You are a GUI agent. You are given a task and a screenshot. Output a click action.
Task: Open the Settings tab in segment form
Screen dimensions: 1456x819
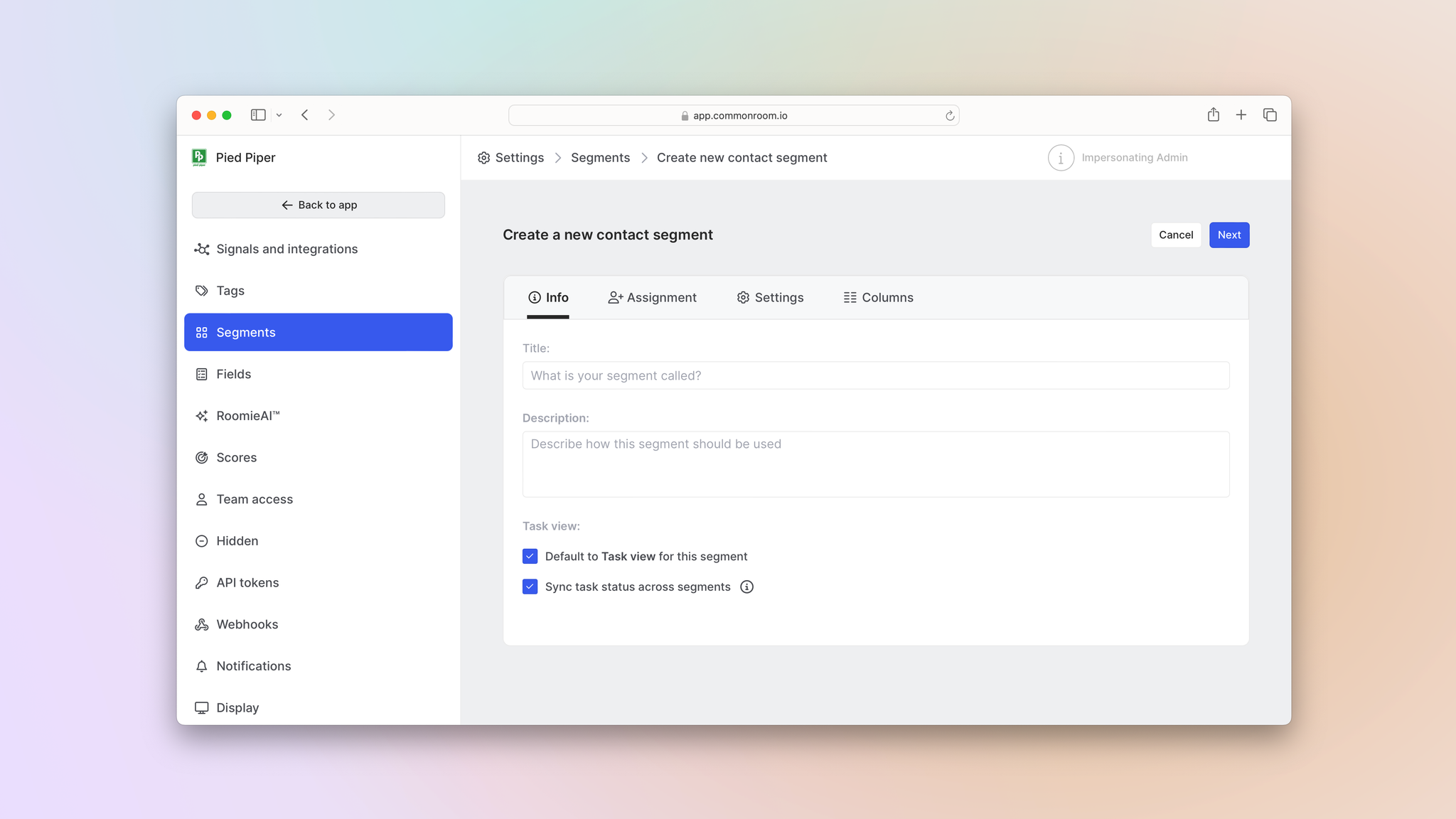(x=770, y=298)
